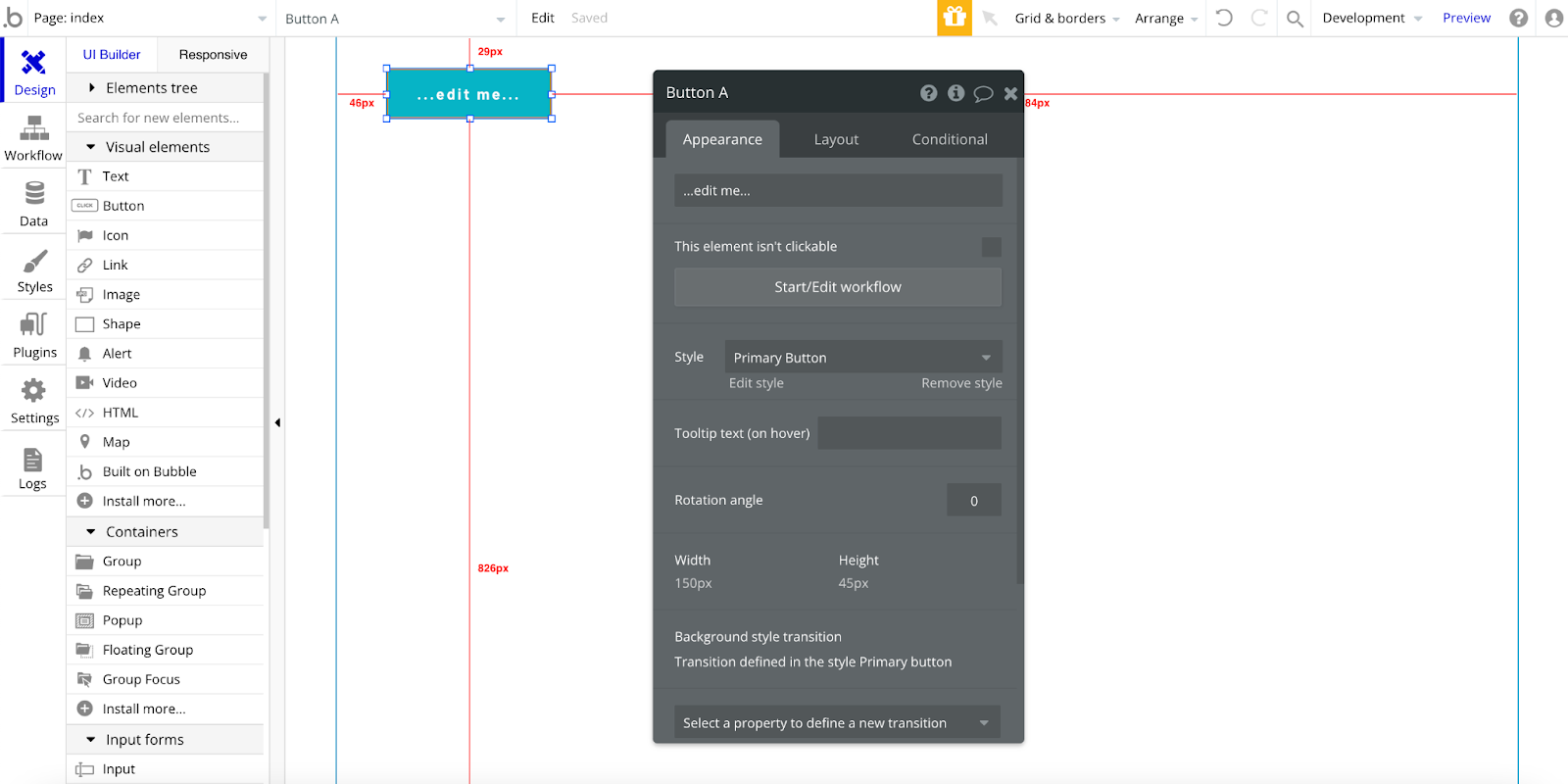Open the Button A element selector dropdown
Viewport: 1568px width, 784px height.
[395, 19]
